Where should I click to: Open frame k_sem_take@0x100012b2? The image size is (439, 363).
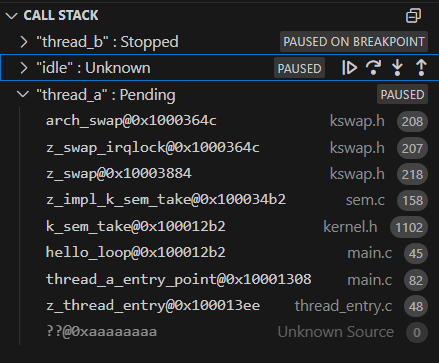click(x=219, y=227)
